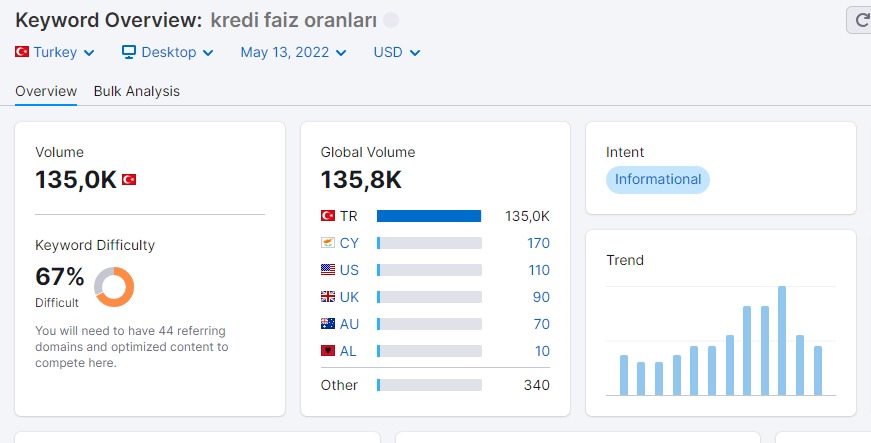
Task: Click the TR volume progress bar
Action: pyautogui.click(x=429, y=216)
